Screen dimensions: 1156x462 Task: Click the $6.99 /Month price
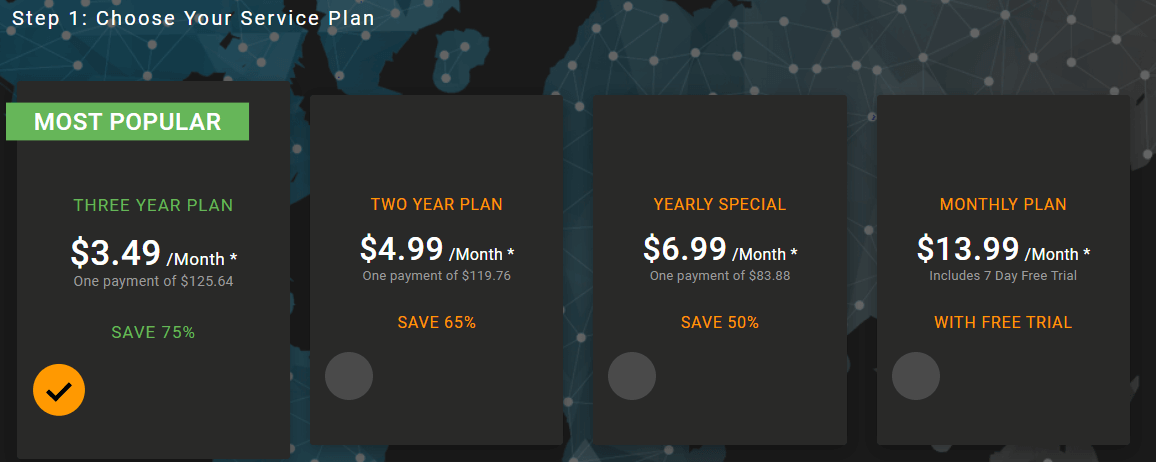click(720, 248)
